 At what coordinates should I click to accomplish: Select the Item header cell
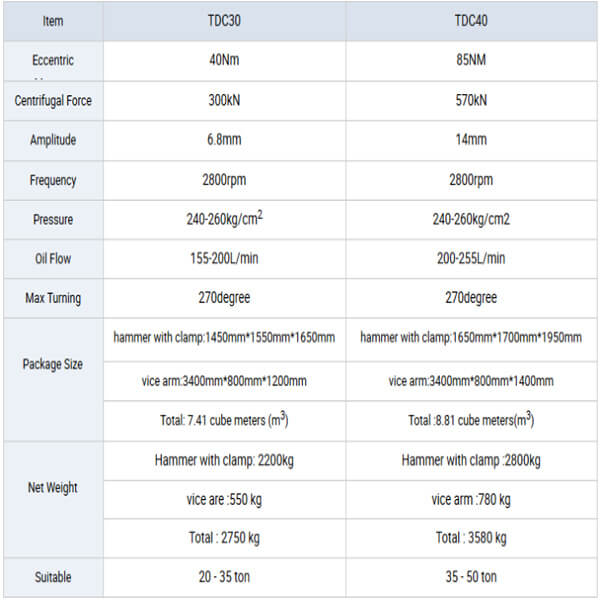tap(52, 21)
